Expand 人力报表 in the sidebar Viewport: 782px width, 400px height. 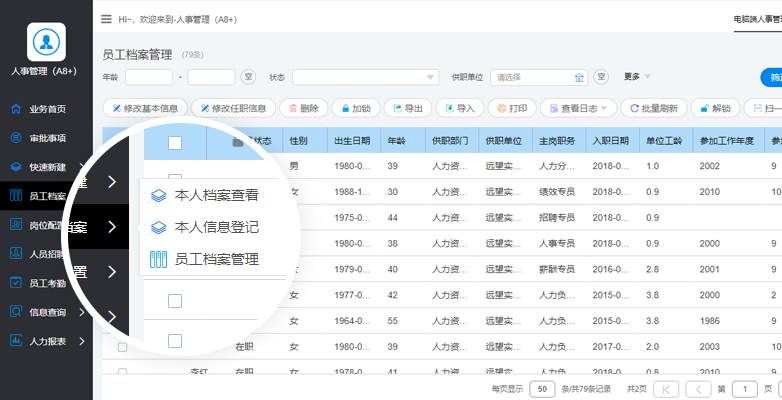coord(47,341)
